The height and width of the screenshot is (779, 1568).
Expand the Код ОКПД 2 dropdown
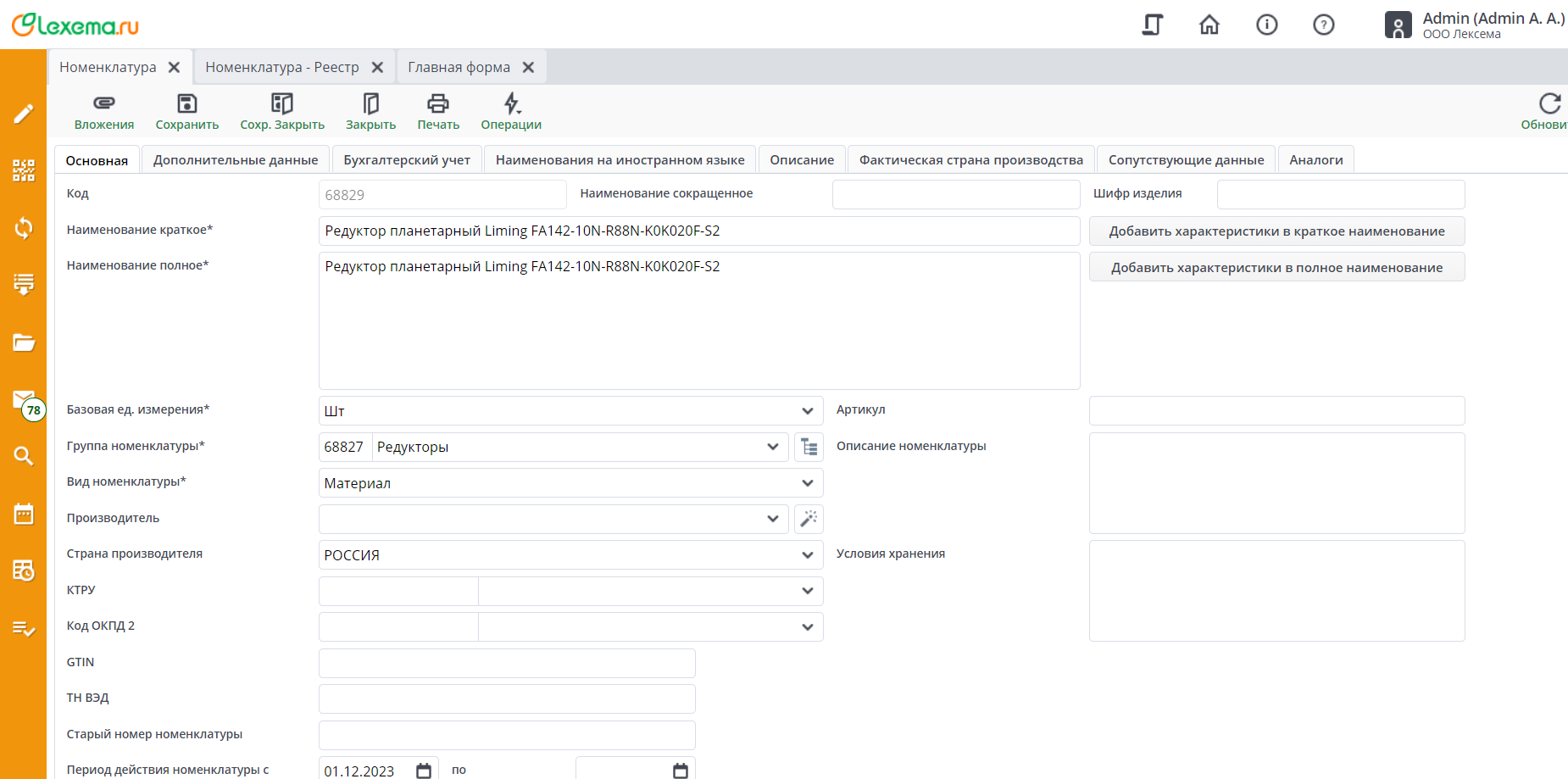pos(807,627)
